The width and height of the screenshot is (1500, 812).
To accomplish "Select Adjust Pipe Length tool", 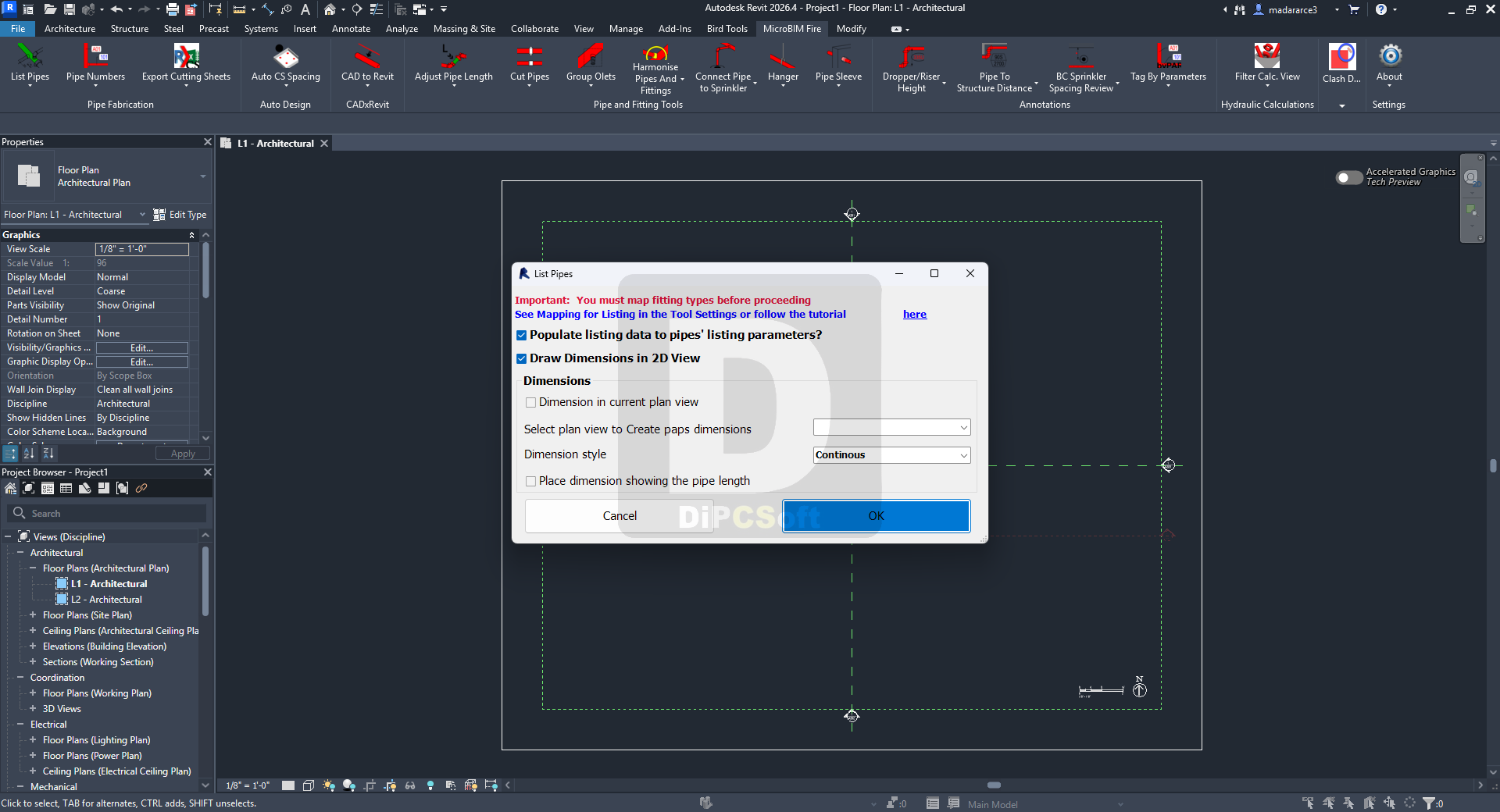I will coord(454,62).
